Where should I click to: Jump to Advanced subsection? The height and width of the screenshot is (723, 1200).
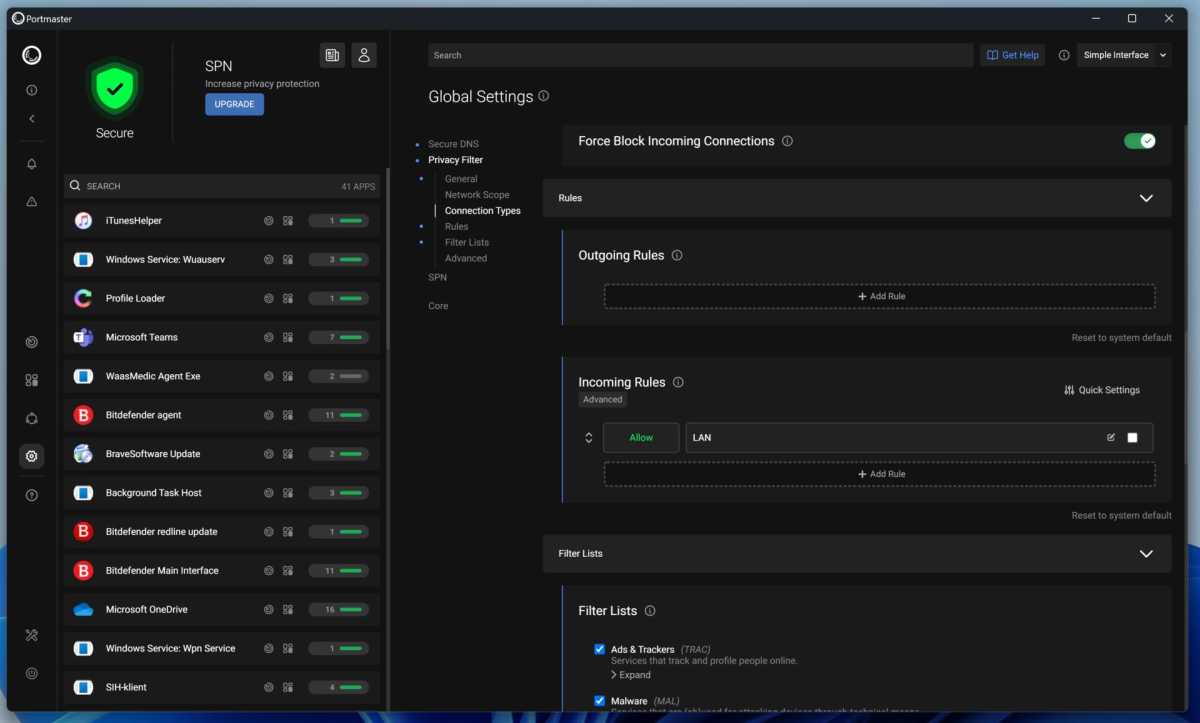coord(466,258)
